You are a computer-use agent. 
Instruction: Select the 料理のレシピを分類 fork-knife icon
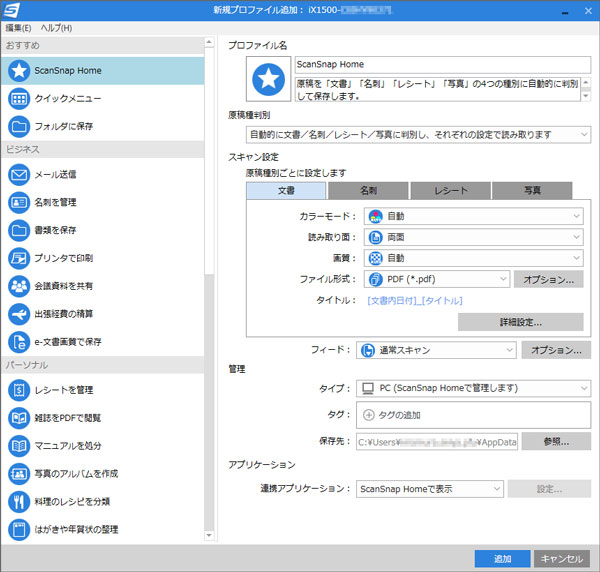[x=19, y=502]
